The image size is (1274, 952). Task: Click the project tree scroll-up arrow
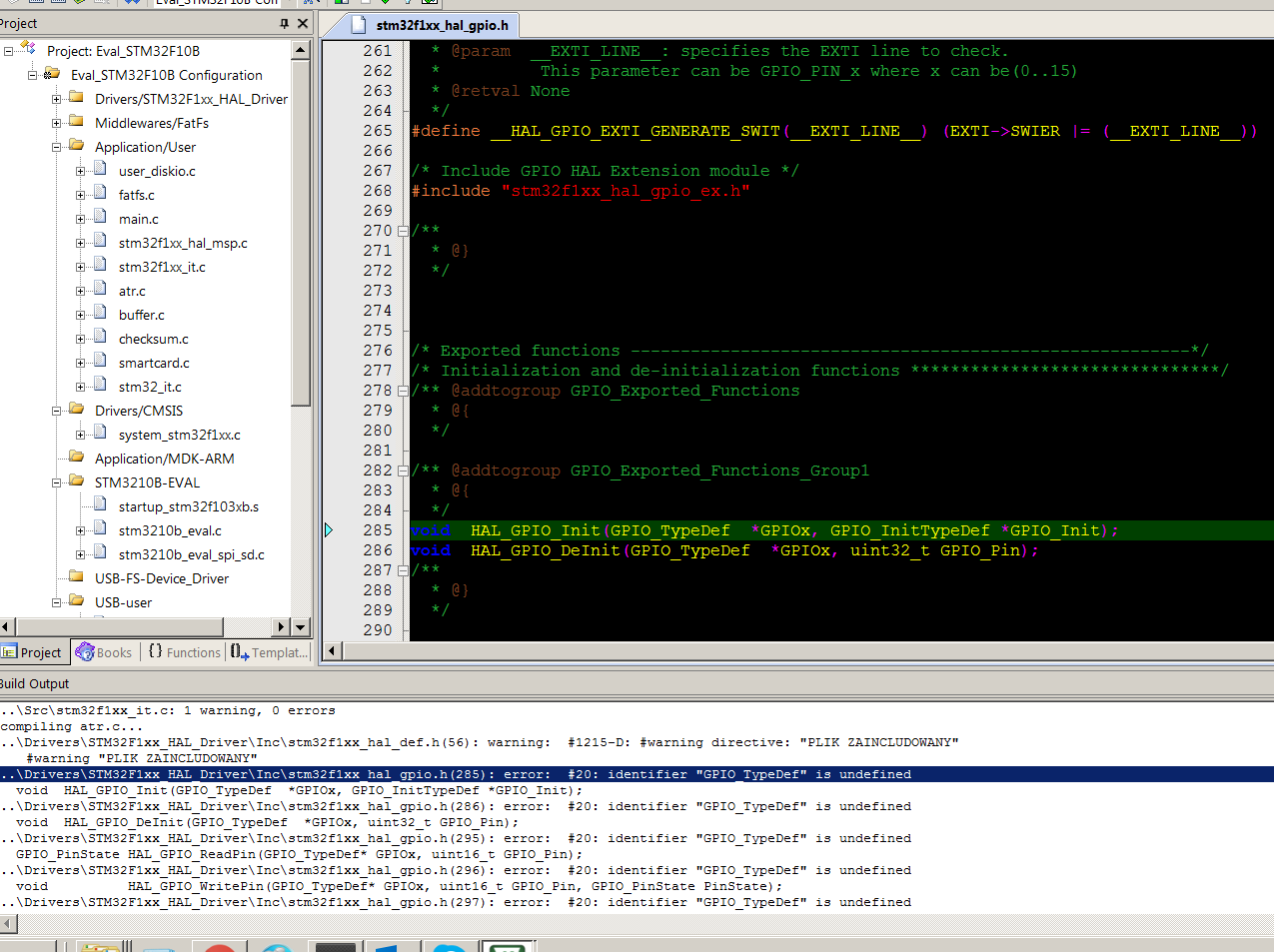pyautogui.click(x=301, y=49)
